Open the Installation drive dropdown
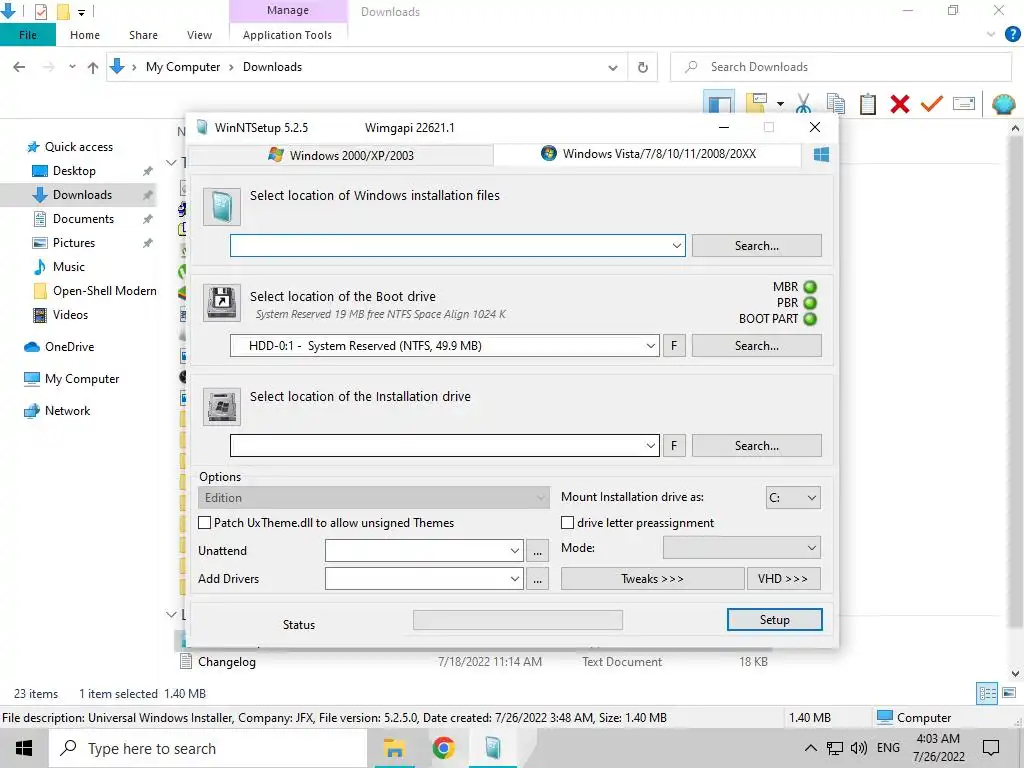 point(650,445)
